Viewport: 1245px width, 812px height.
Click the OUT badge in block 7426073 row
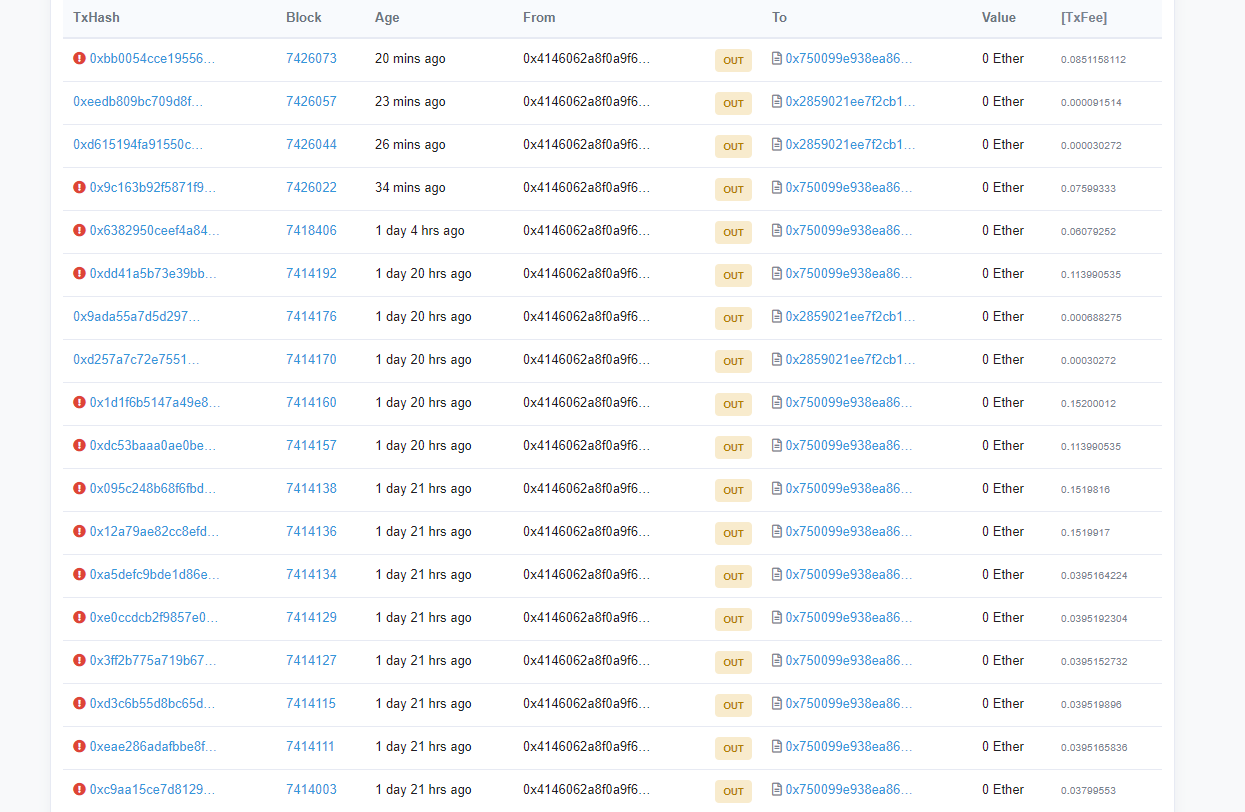(x=733, y=60)
